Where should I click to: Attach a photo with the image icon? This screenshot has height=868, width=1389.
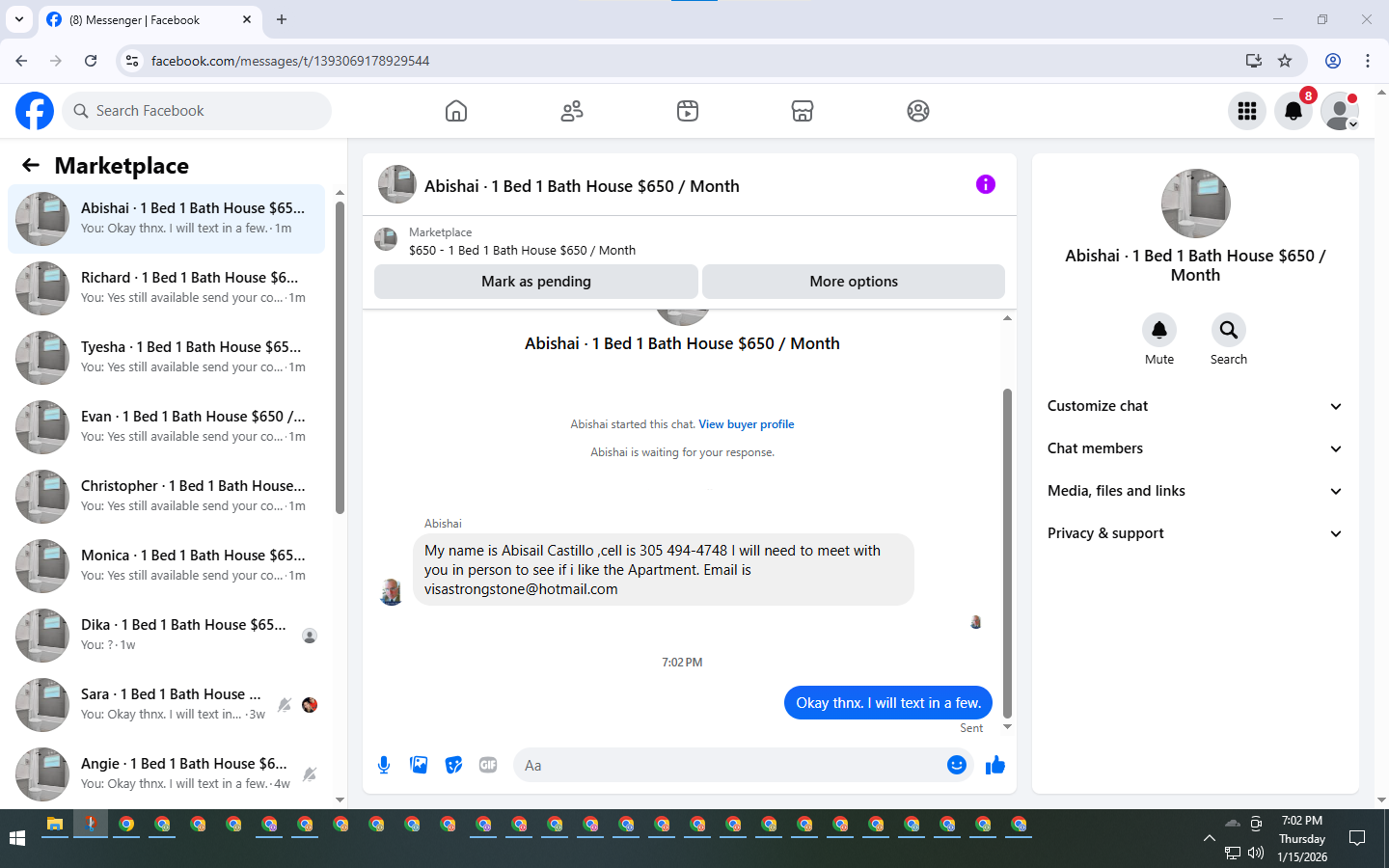[x=419, y=765]
